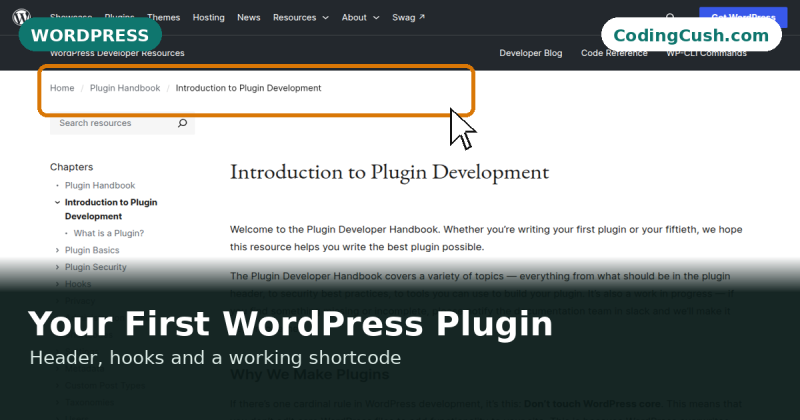Expand the Hooks chapter chevron
Screen dimensions: 800x420
57,284
